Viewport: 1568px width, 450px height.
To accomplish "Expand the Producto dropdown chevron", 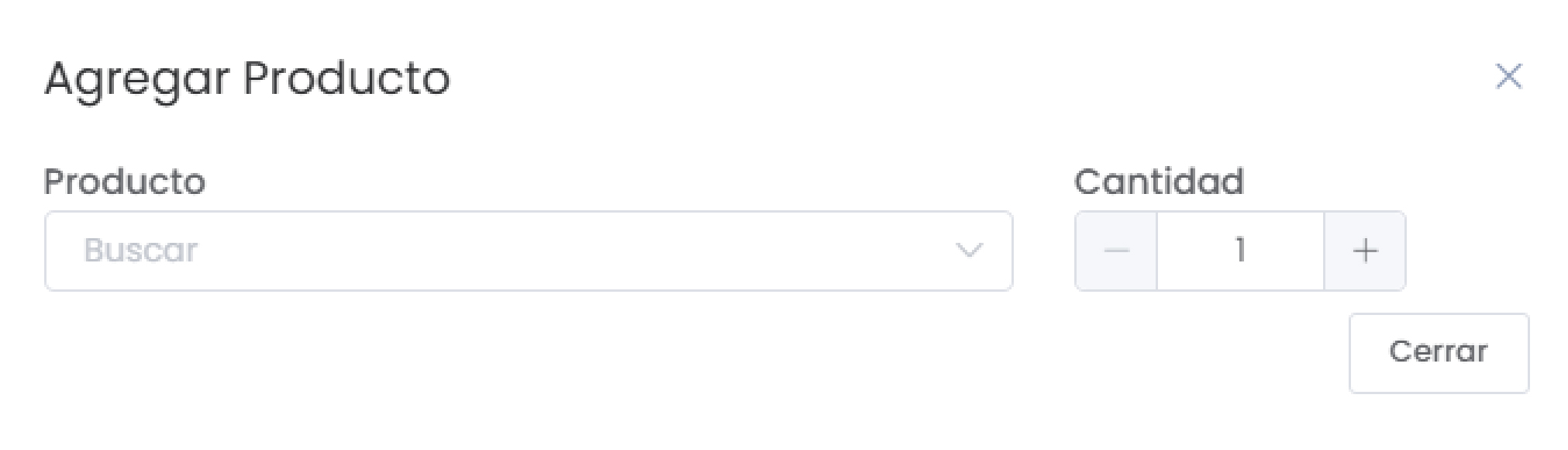I will tap(968, 251).
